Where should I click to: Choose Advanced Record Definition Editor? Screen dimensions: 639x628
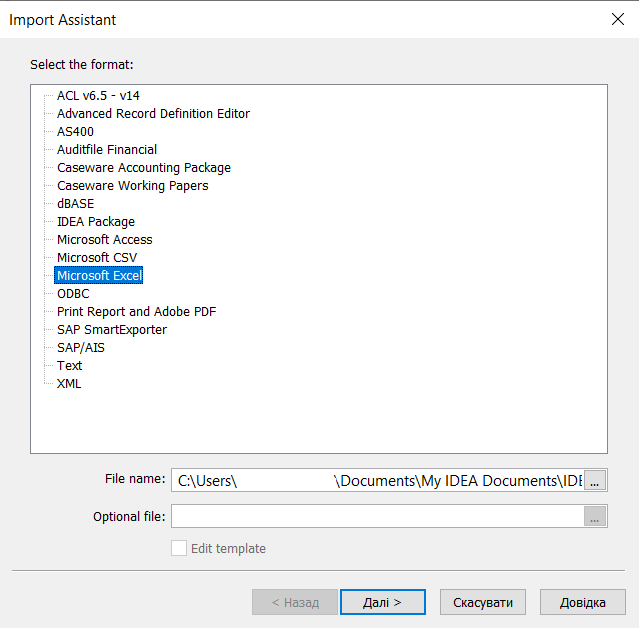(x=153, y=114)
